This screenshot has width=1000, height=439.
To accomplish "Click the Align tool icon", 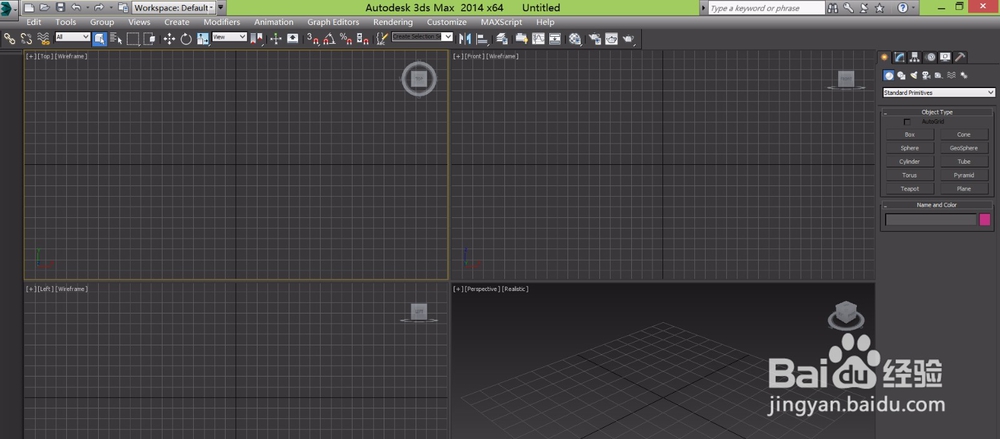I will pyautogui.click(x=481, y=39).
